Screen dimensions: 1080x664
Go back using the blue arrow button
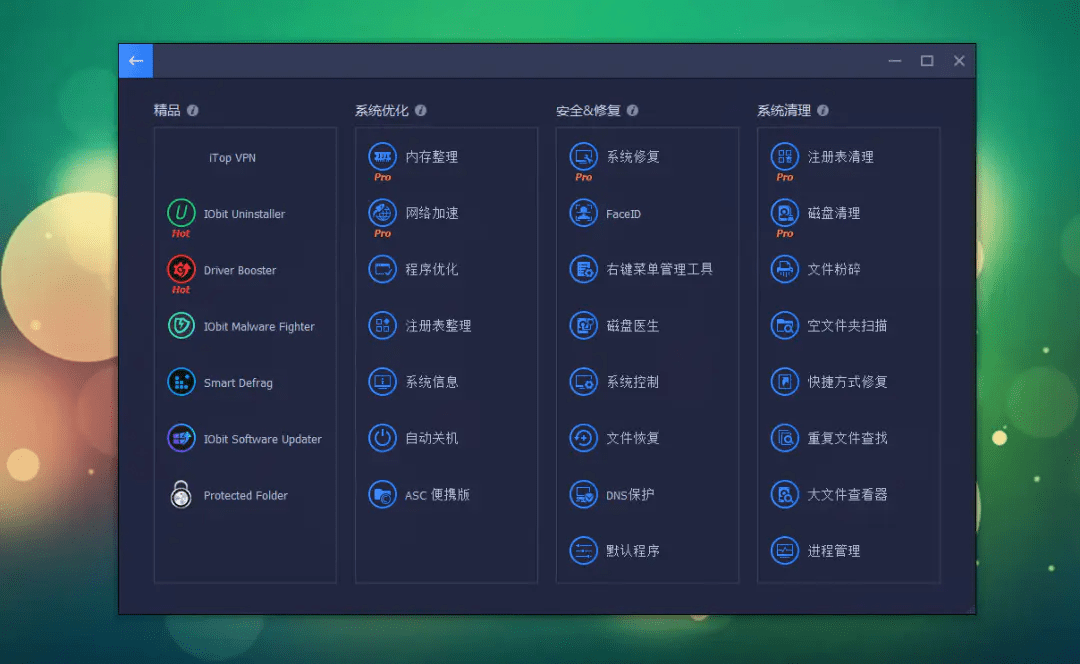point(136,61)
